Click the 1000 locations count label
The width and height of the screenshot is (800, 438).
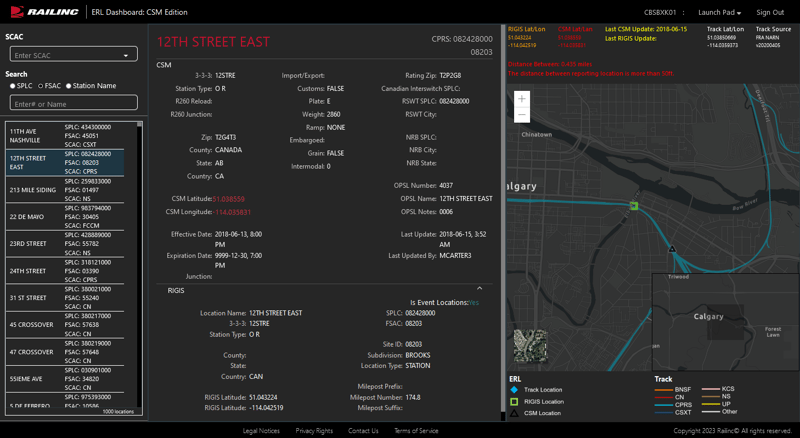click(118, 411)
